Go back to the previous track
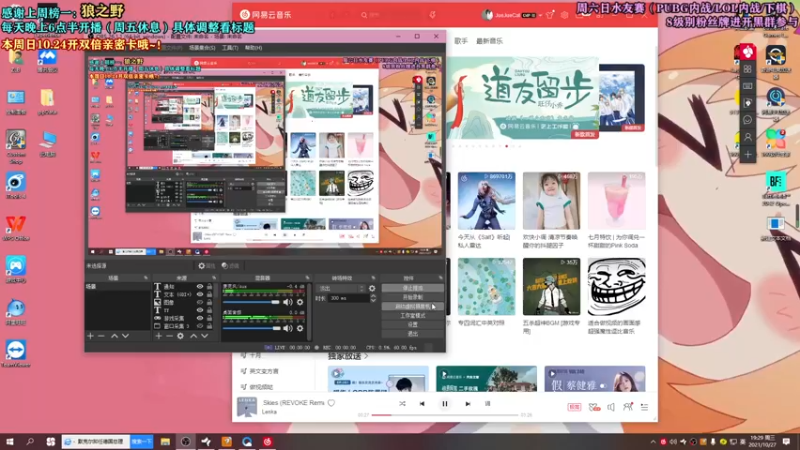The image size is (800, 450). (x=422, y=404)
